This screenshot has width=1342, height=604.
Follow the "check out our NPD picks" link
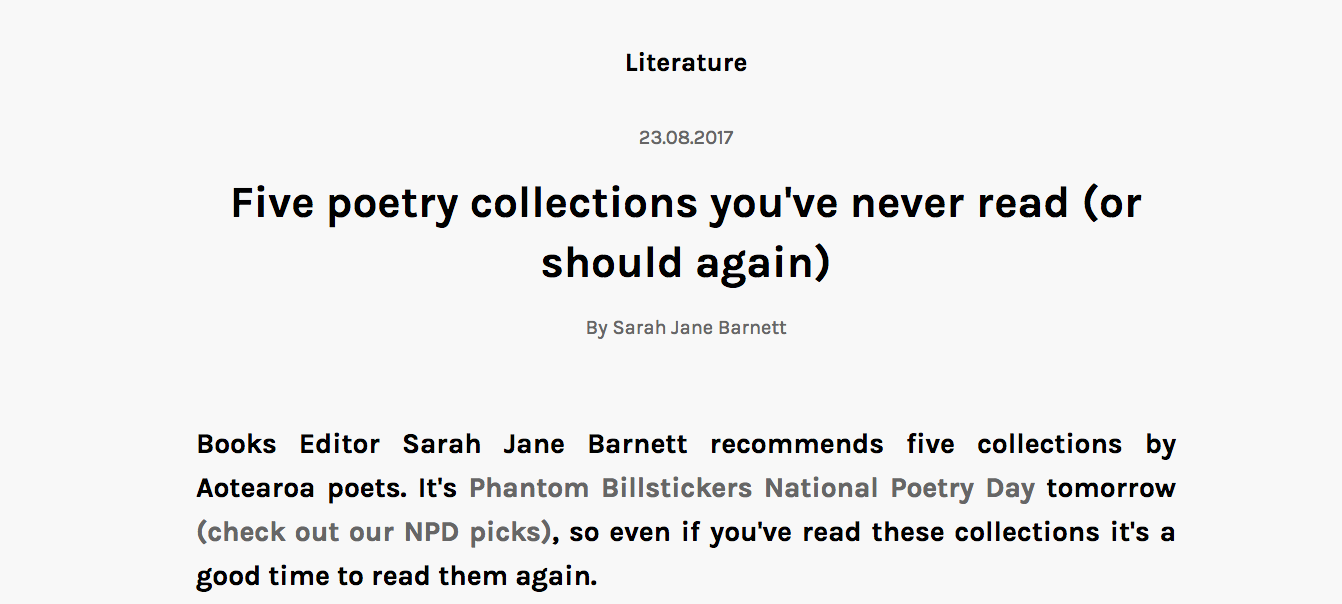pyautogui.click(x=374, y=532)
